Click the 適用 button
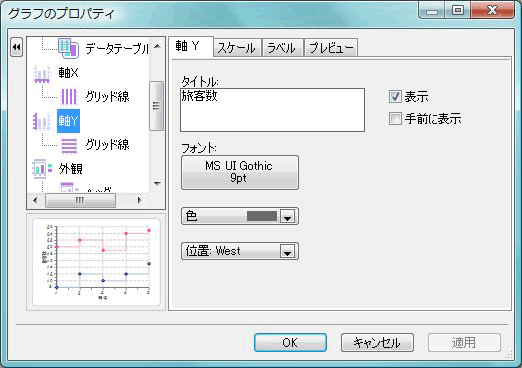Screen dimensions: 522x368 click(464, 342)
